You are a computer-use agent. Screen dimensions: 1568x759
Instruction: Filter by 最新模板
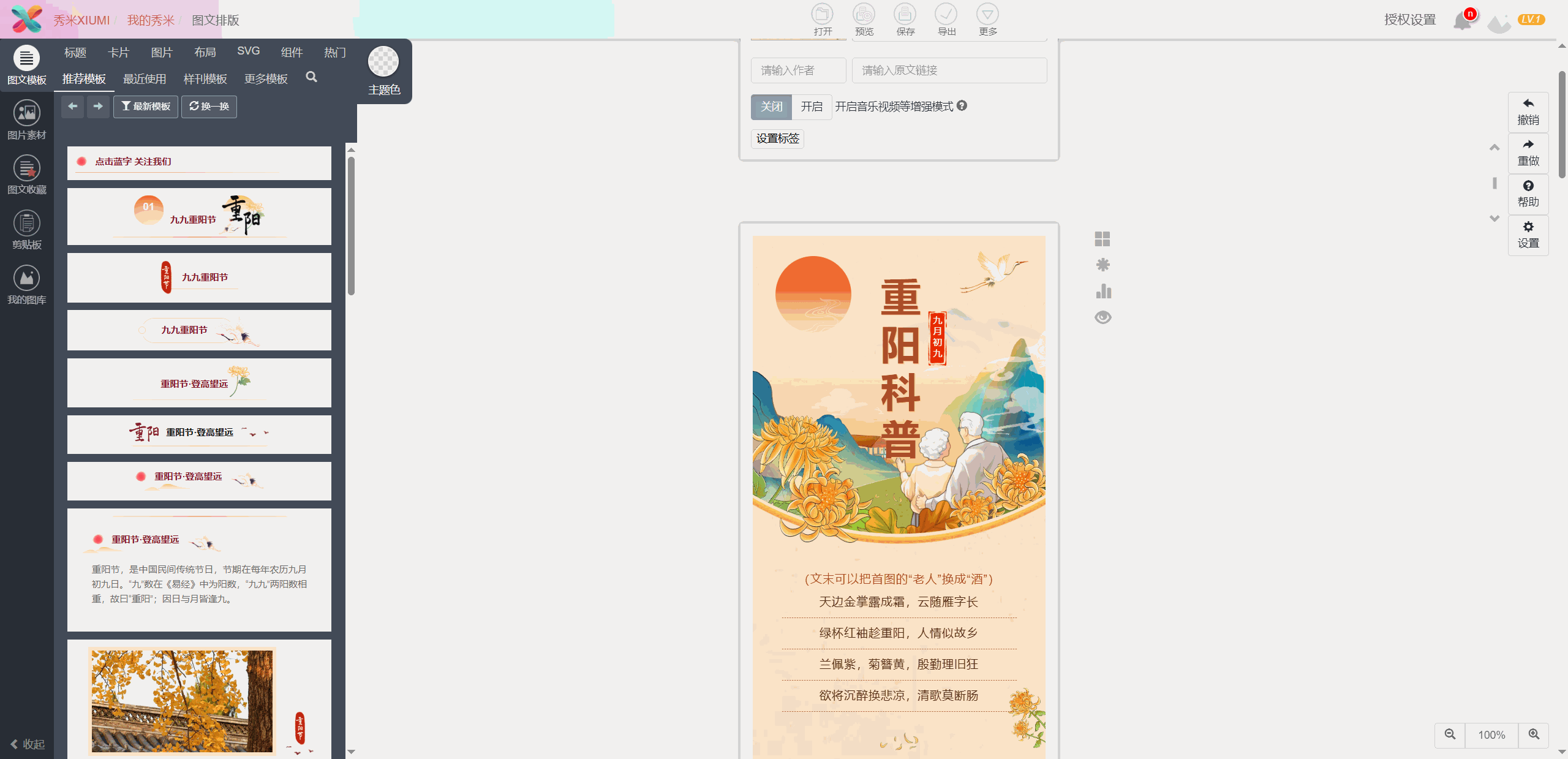(x=146, y=107)
